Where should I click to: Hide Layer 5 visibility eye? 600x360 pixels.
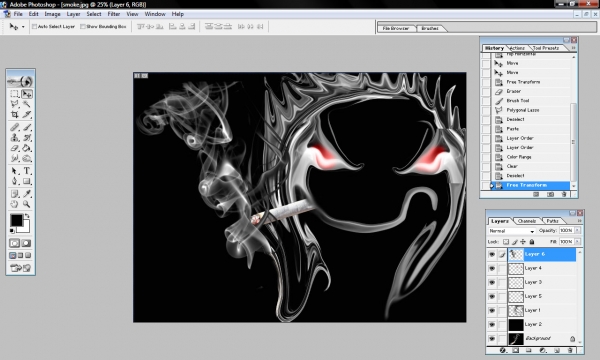(x=492, y=296)
